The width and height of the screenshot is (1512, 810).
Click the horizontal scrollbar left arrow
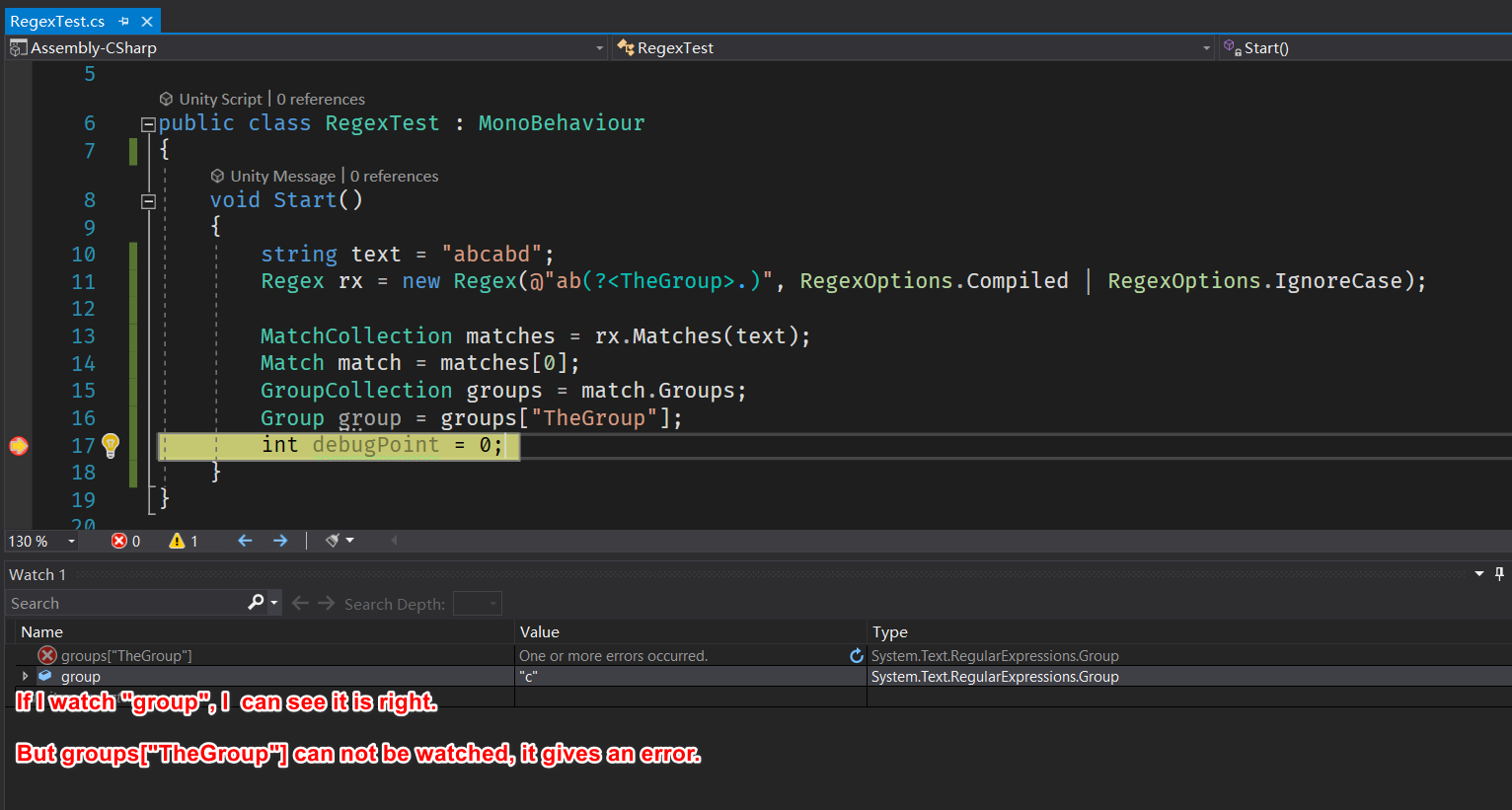point(394,541)
